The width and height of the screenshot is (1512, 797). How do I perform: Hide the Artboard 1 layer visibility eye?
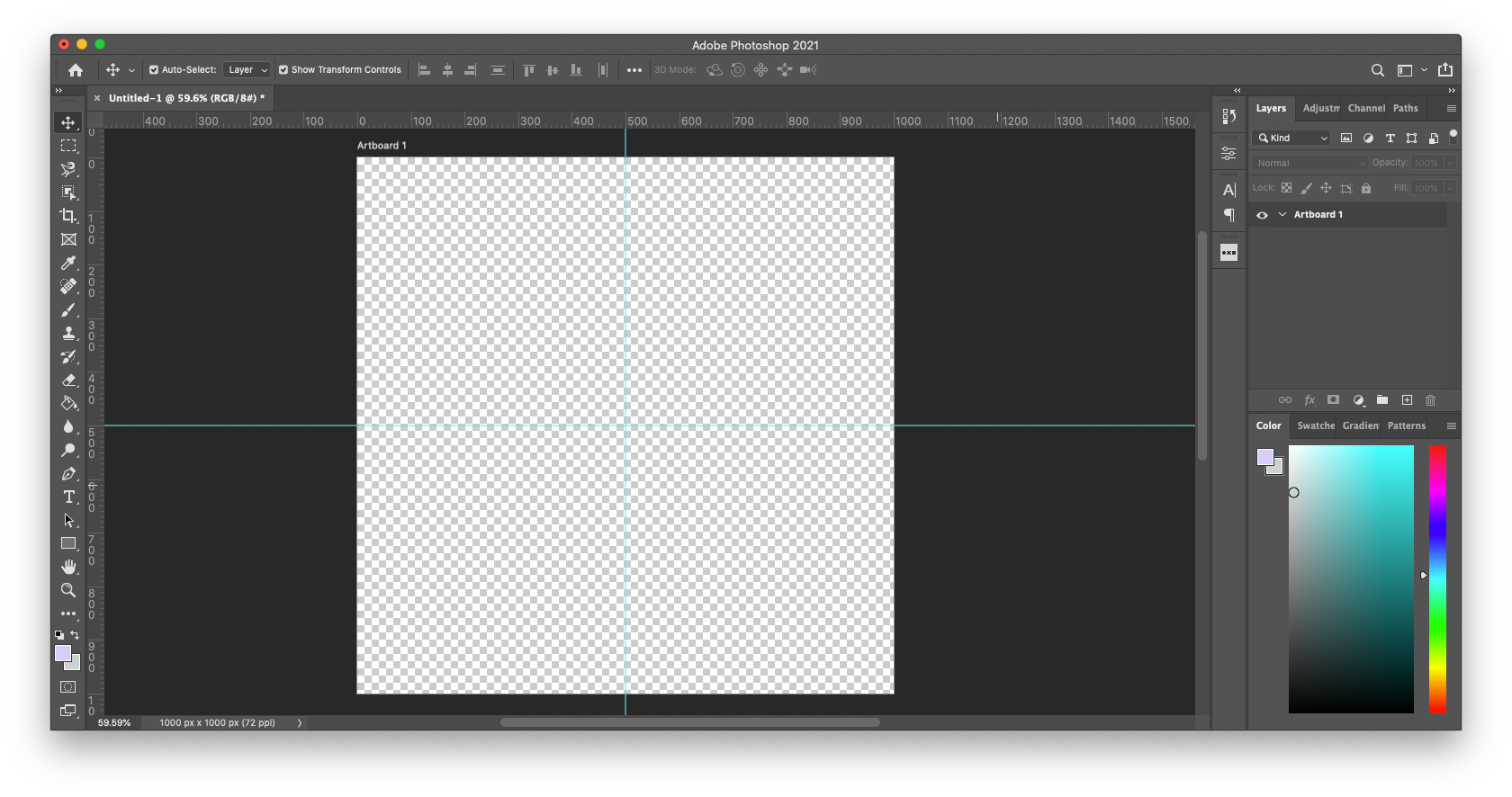(1262, 215)
